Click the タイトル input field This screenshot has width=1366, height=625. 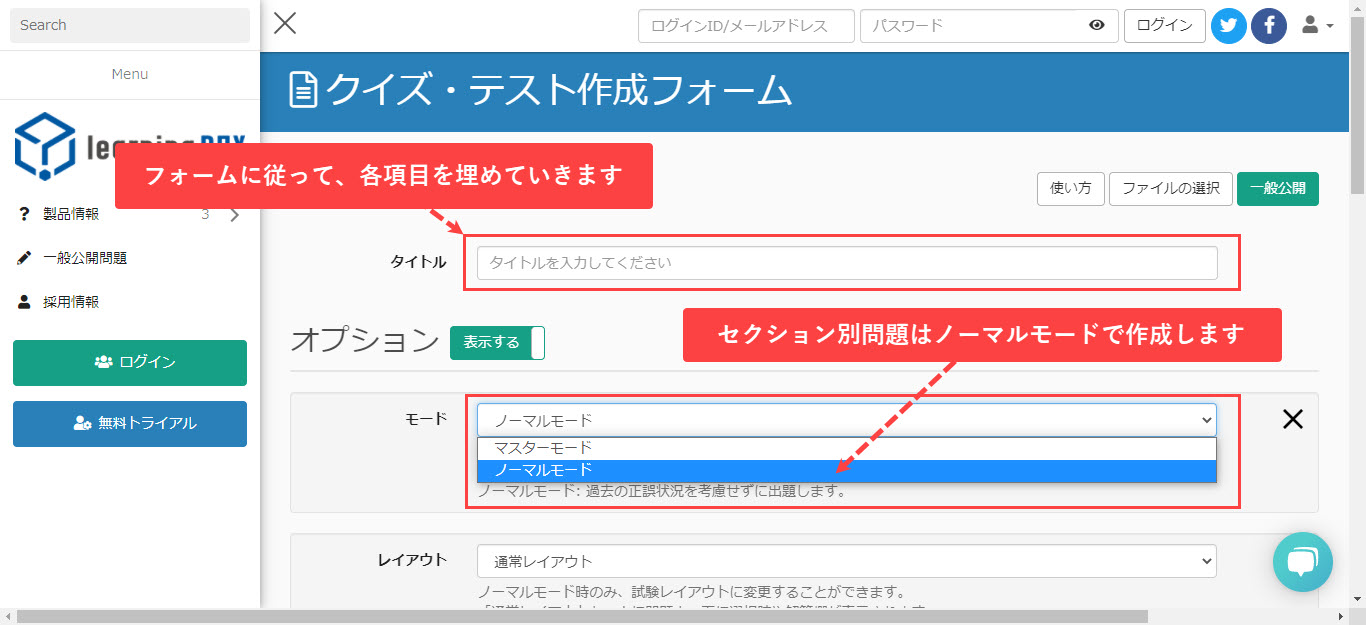point(846,263)
